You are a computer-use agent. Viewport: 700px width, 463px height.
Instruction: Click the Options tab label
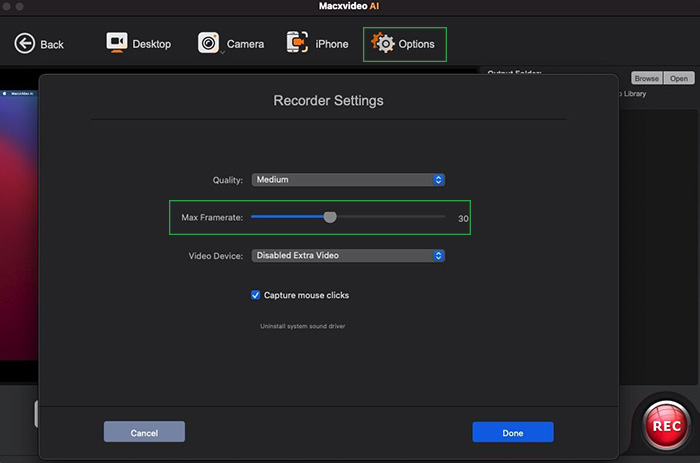pyautogui.click(x=417, y=44)
